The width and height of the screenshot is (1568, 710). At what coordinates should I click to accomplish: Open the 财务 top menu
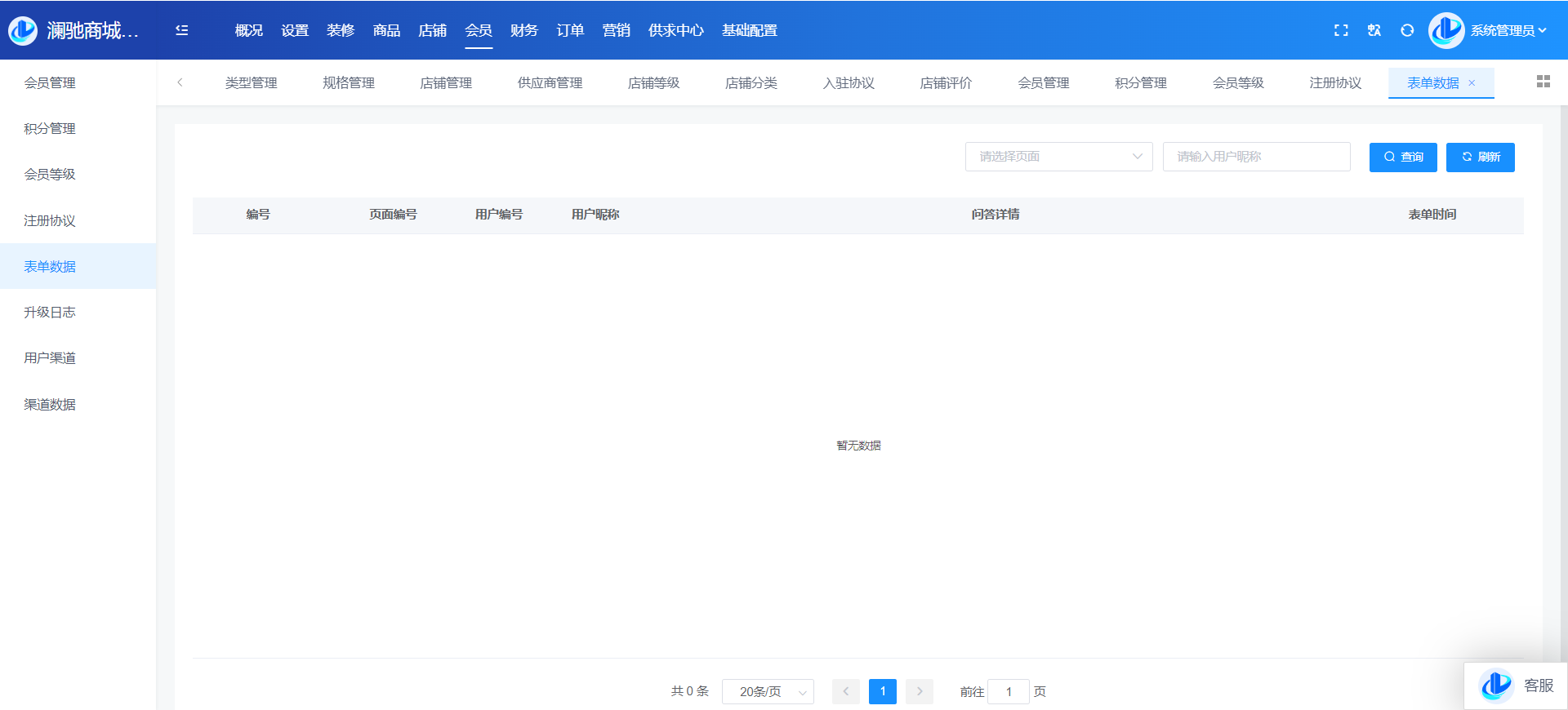point(523,30)
